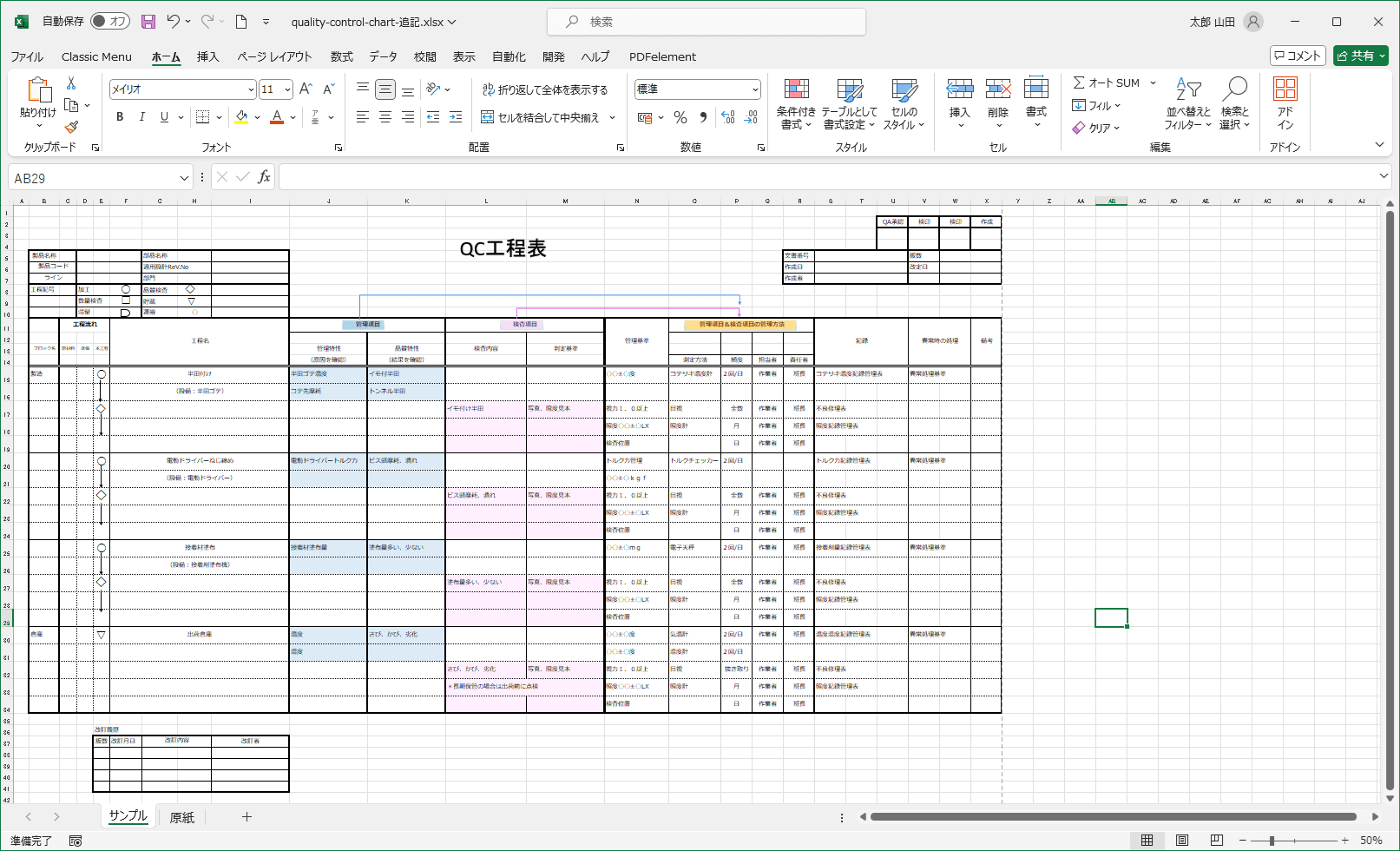Open the number format 標準 dropdown
This screenshot has width=1400, height=851.
tap(755, 89)
